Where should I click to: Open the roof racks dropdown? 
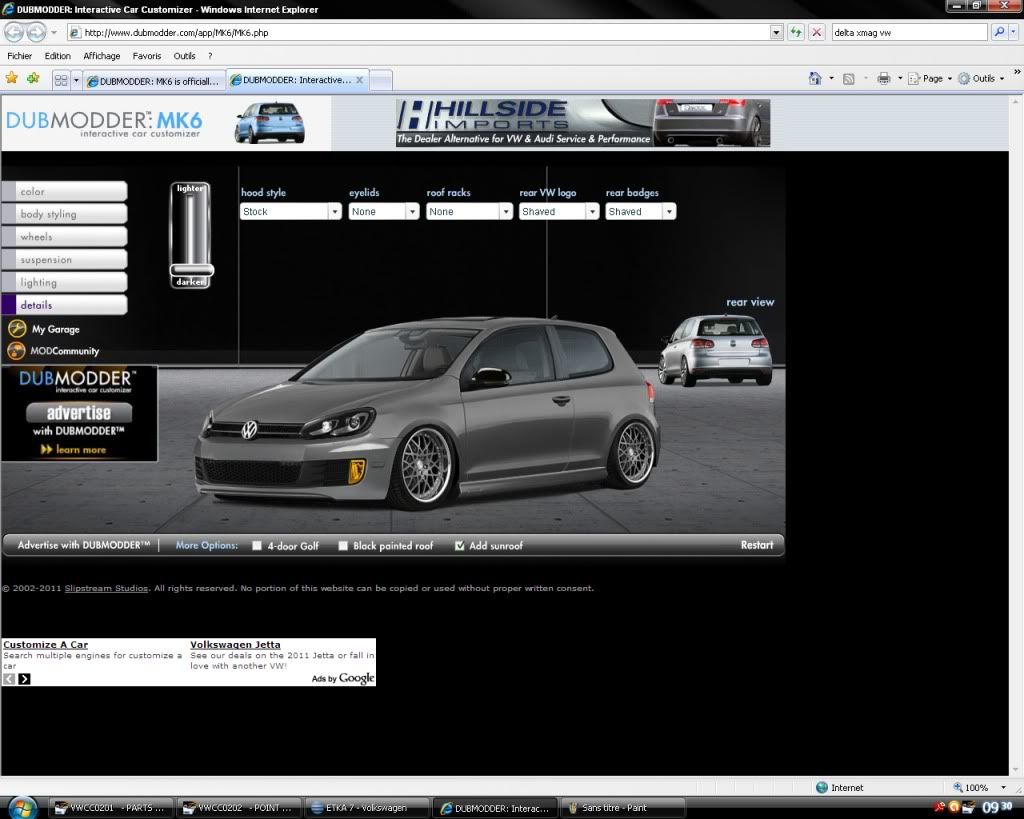click(469, 212)
